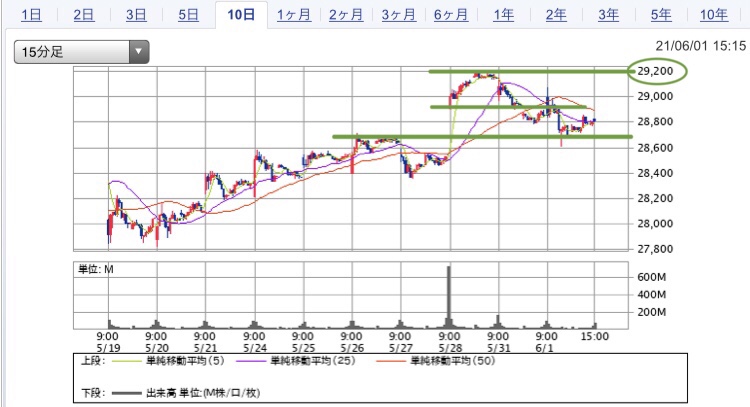
Task: Click the 6/1 date axis label
Action: tap(544, 348)
